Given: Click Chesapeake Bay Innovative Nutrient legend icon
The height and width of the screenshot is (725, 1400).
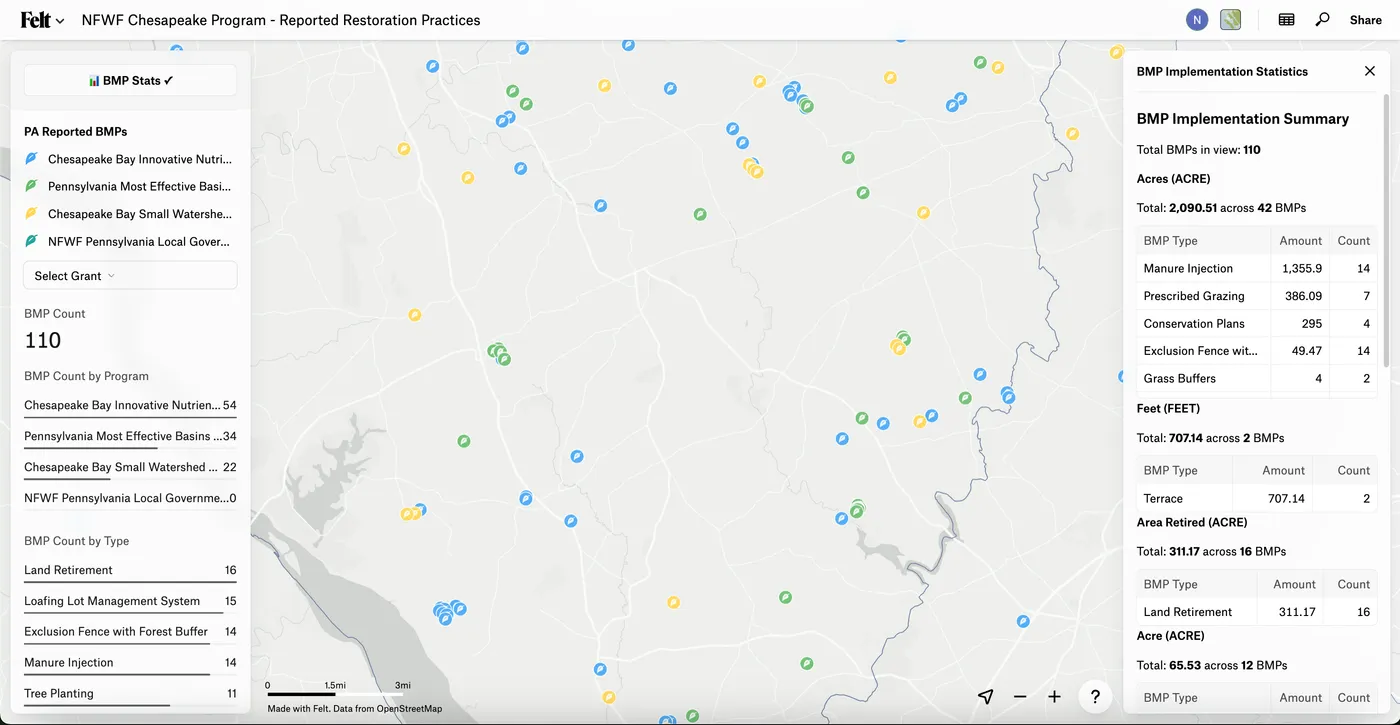Looking at the screenshot, I should (31, 159).
